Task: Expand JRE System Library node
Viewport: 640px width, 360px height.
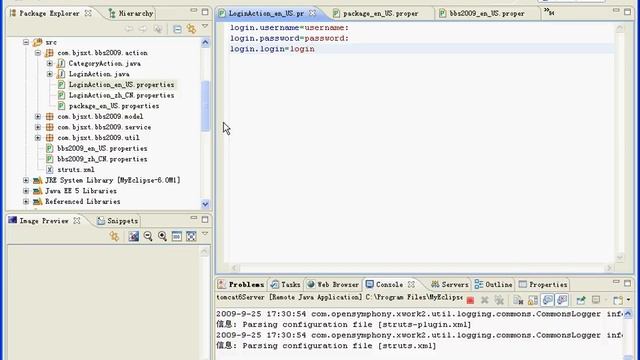Action: (26, 180)
